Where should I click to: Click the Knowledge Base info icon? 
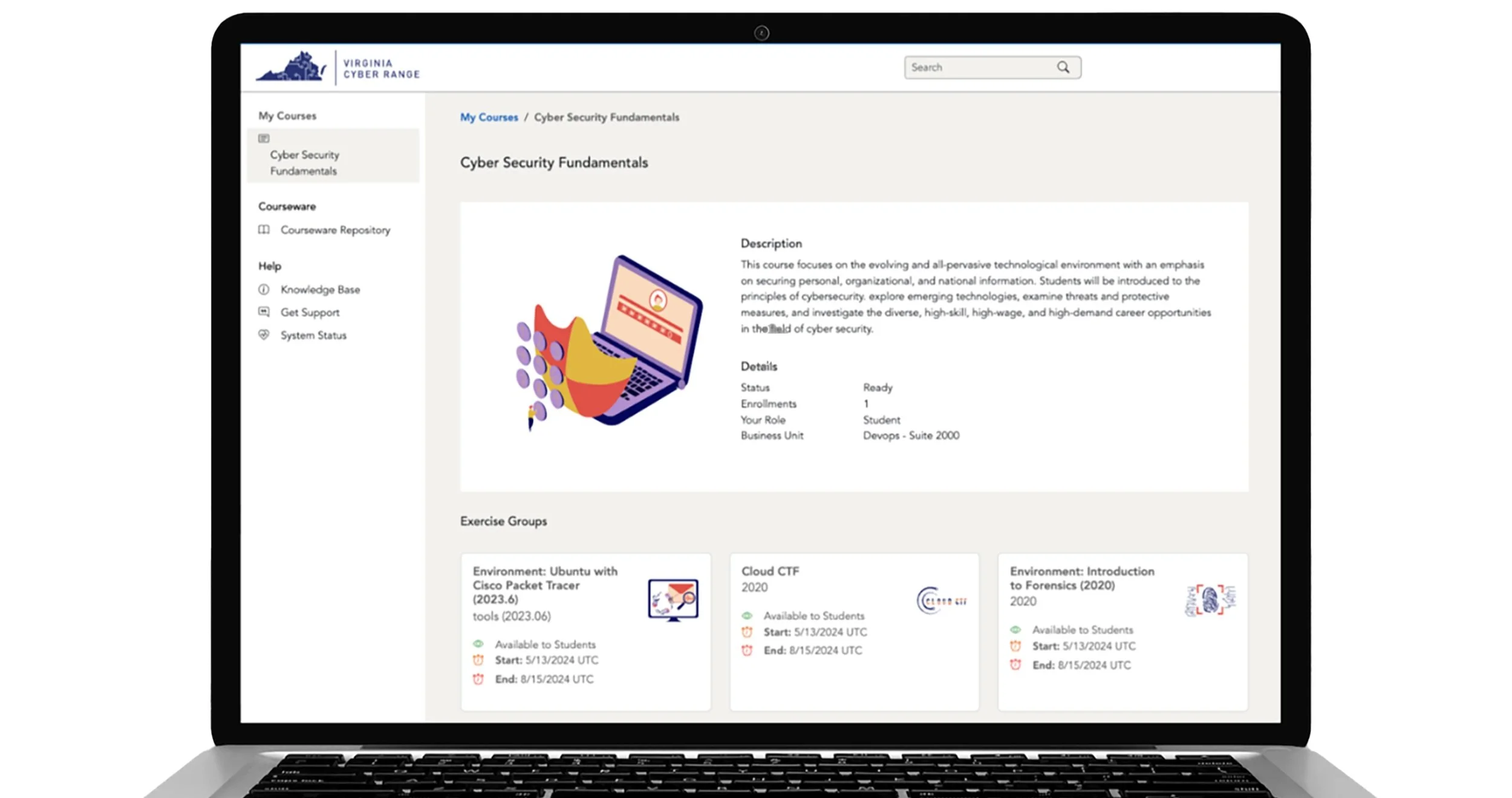coord(264,289)
